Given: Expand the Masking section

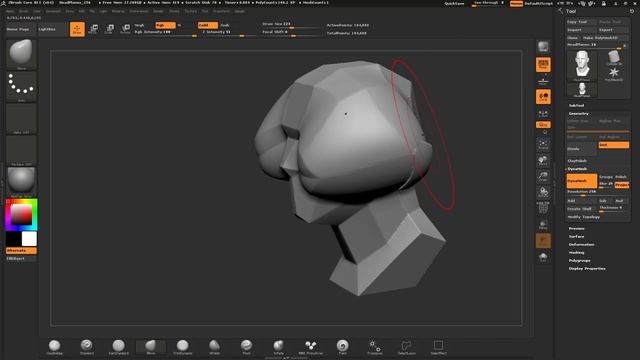Looking at the screenshot, I should (x=576, y=253).
